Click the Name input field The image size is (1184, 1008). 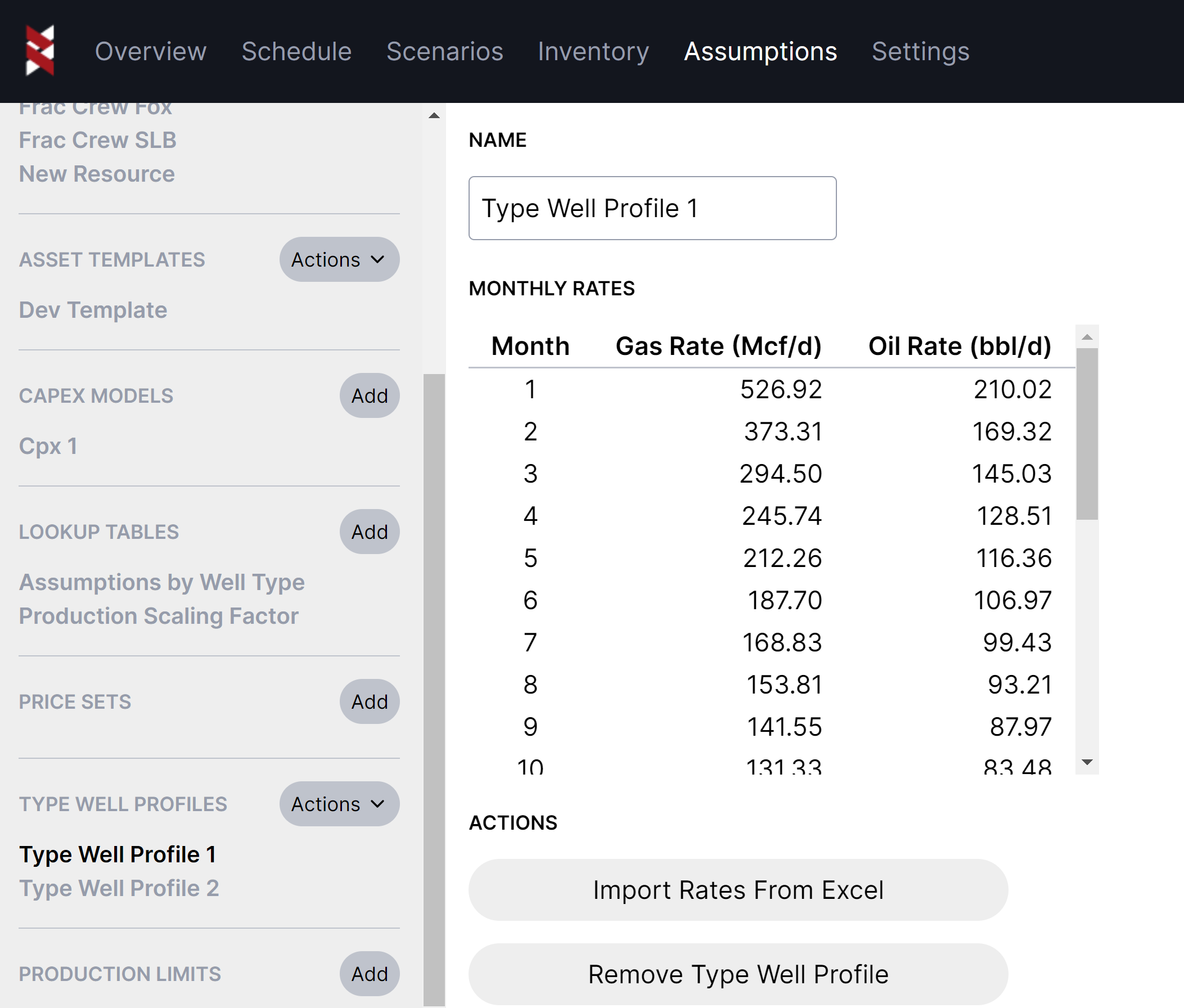coord(652,208)
